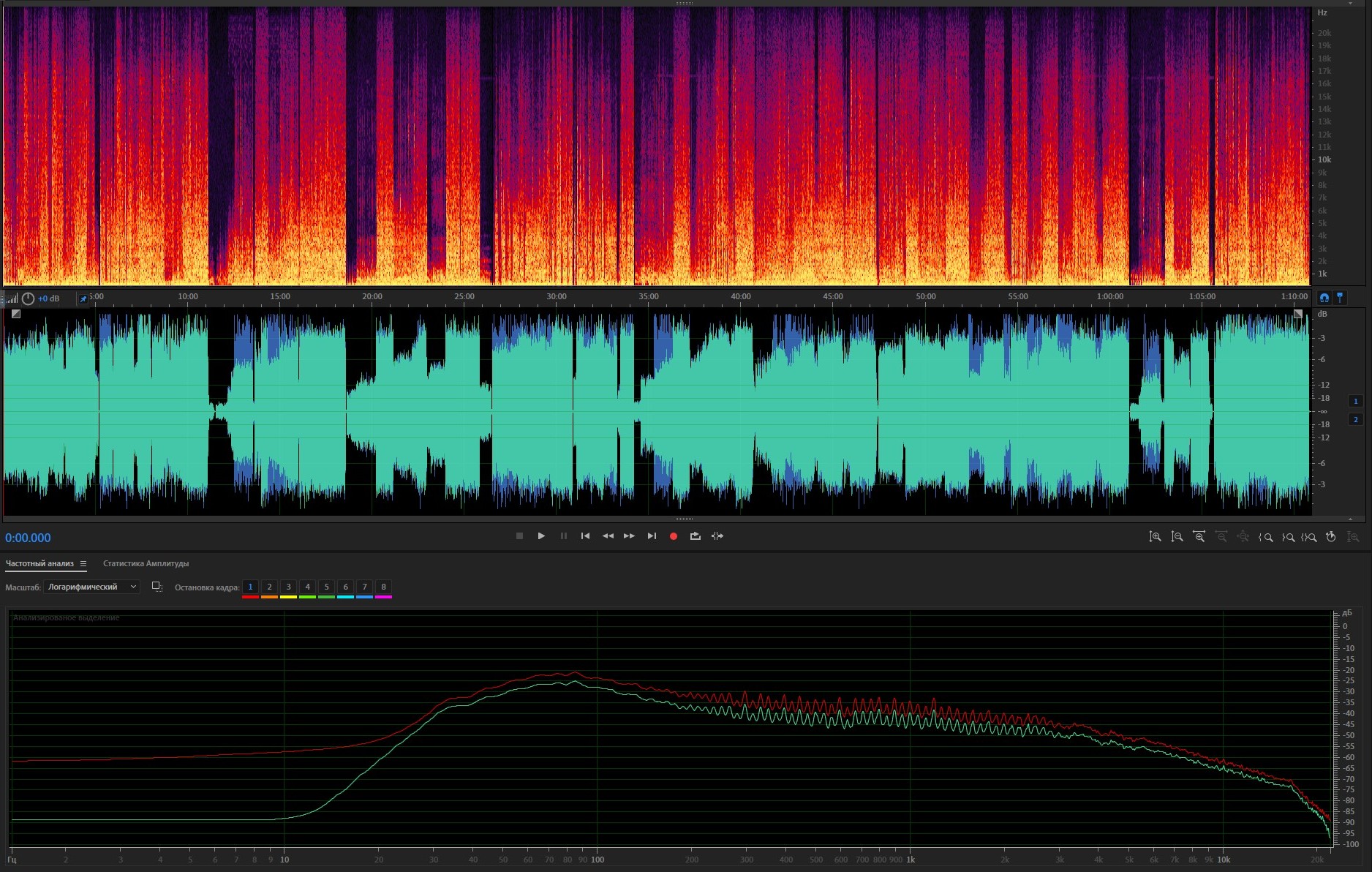Switch to Статистика Амплитуды tab
The image size is (1372, 872).
[146, 563]
